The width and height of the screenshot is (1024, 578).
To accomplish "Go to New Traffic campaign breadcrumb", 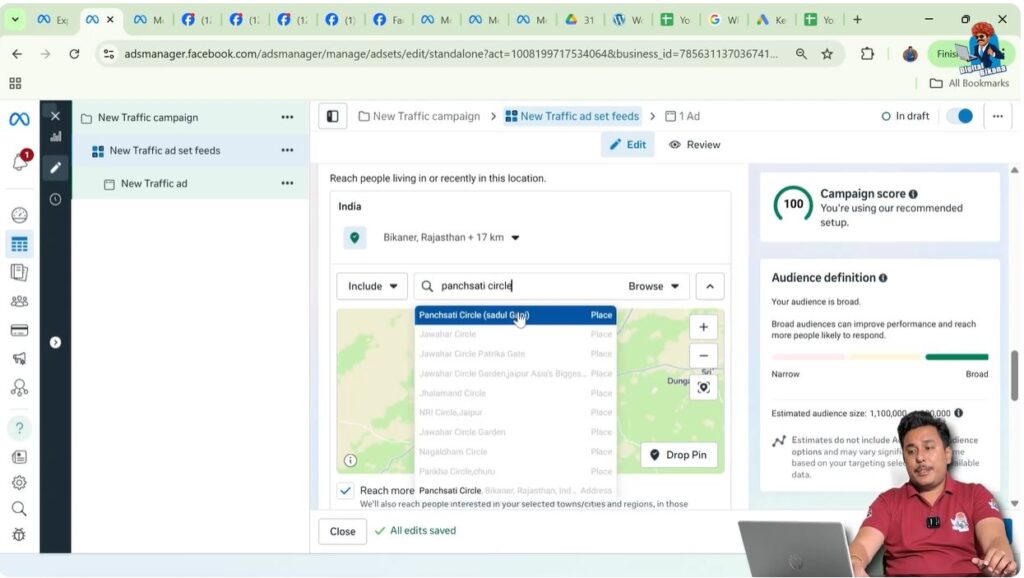I will (x=419, y=116).
